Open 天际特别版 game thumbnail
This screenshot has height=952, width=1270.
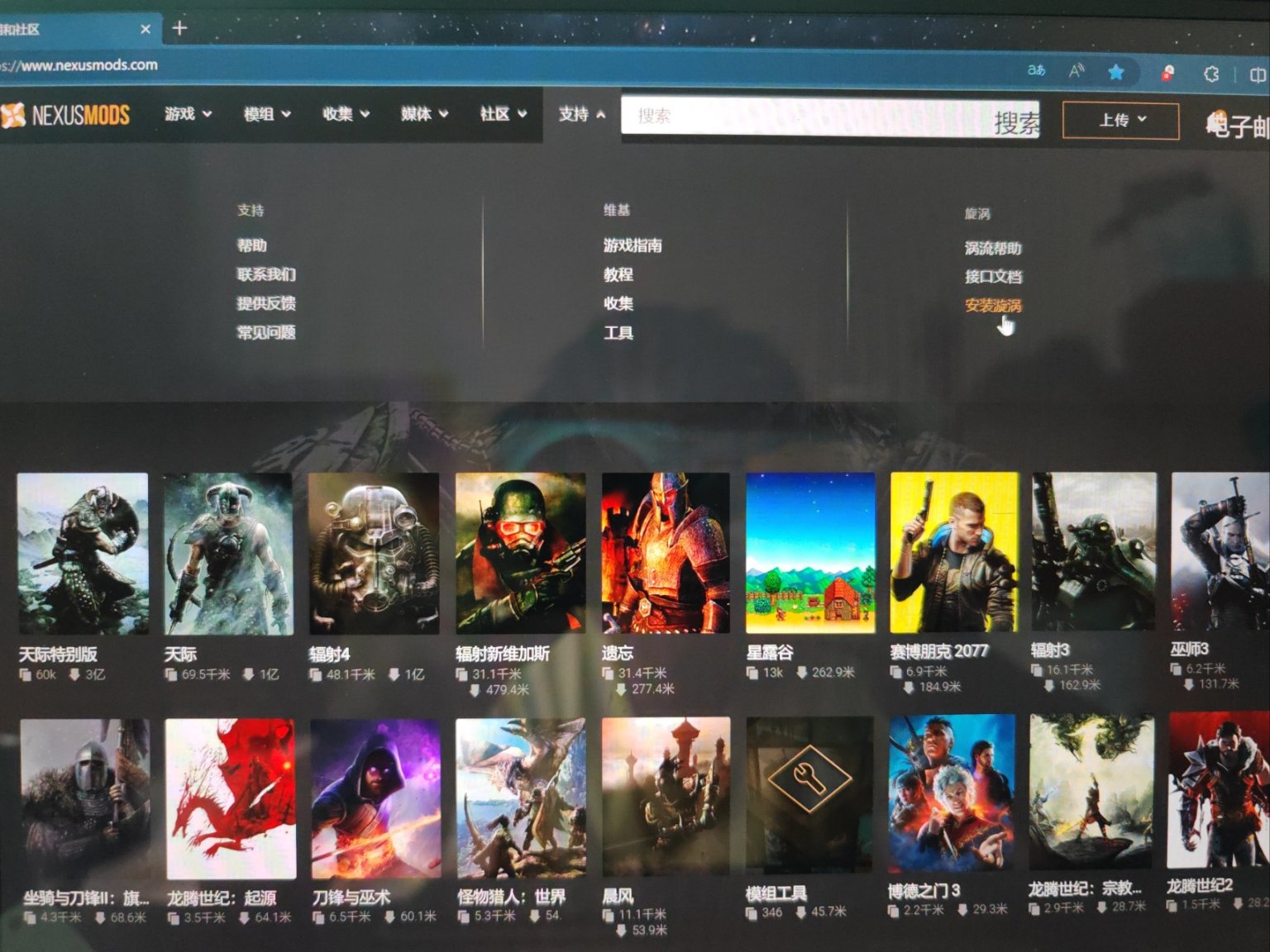(83, 554)
